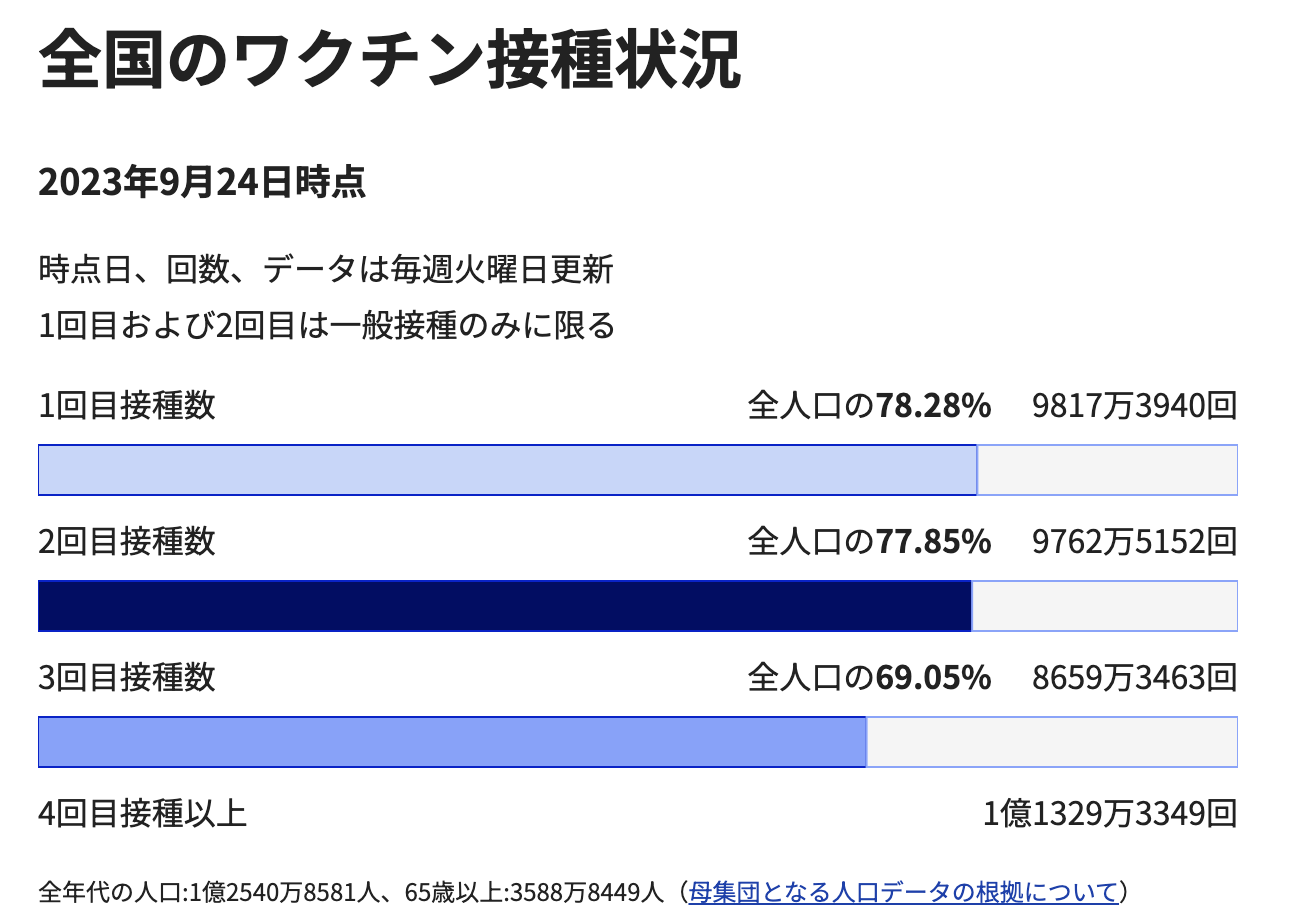Open the 母集団となる人口データの根拠について link

click(903, 891)
